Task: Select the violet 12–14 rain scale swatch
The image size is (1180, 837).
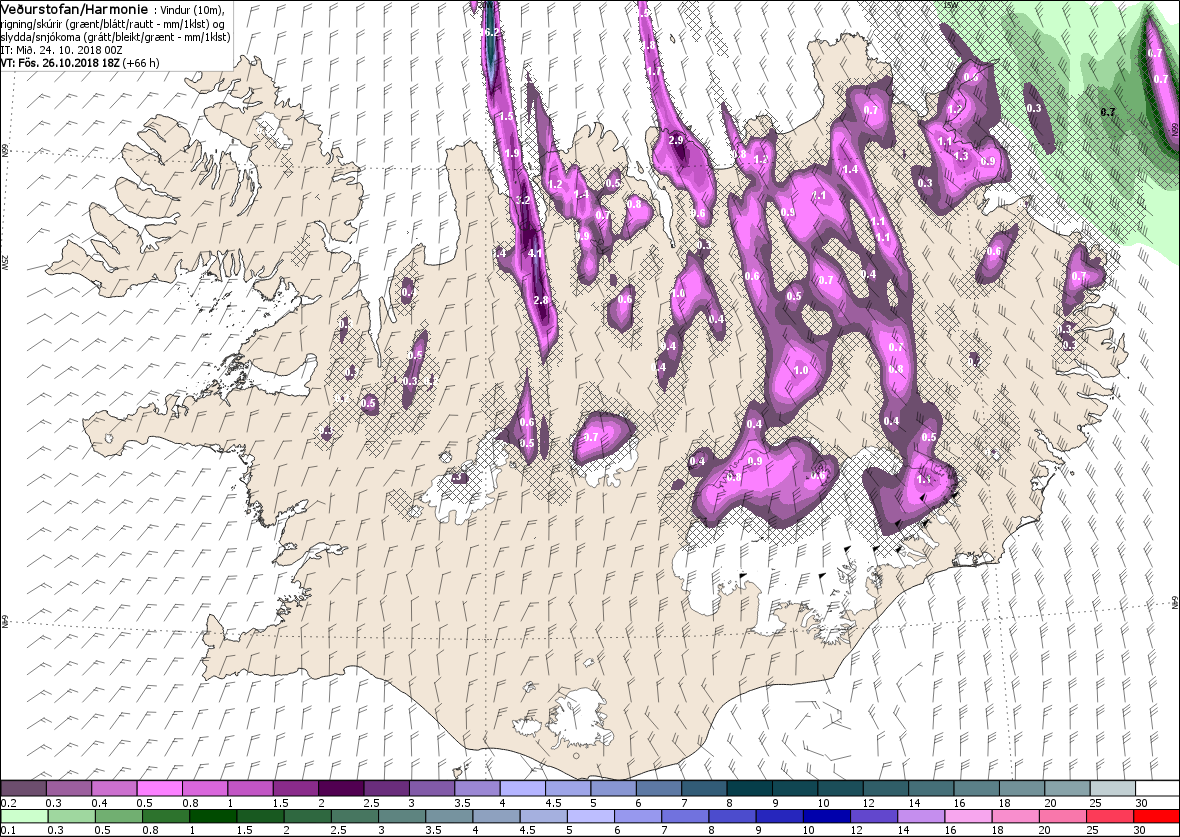Action: [x=873, y=817]
